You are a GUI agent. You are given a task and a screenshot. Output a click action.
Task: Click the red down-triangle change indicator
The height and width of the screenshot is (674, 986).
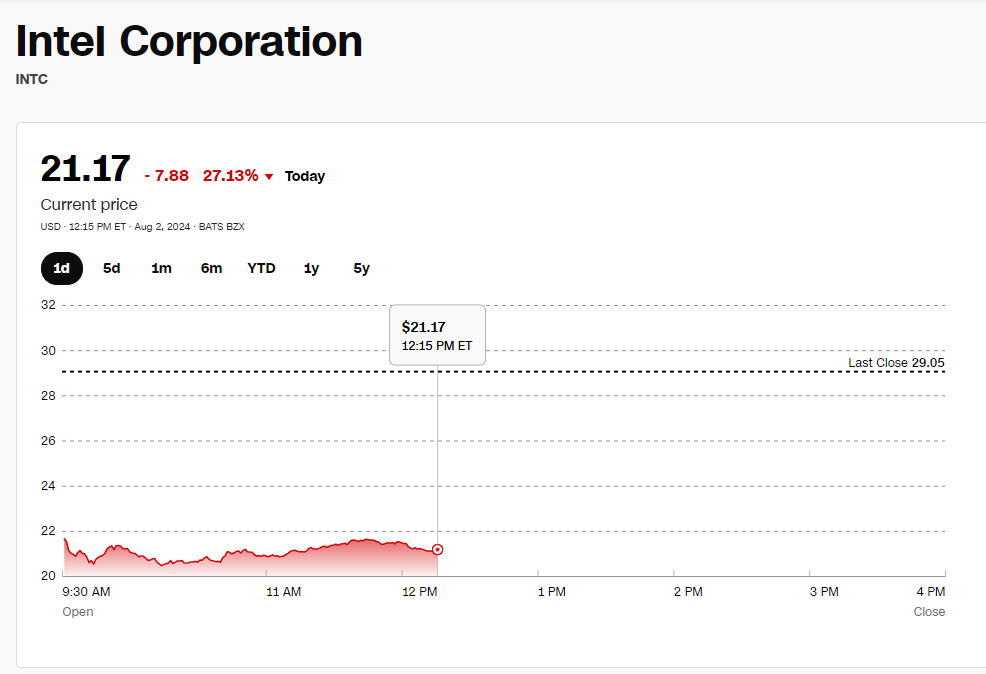click(269, 177)
